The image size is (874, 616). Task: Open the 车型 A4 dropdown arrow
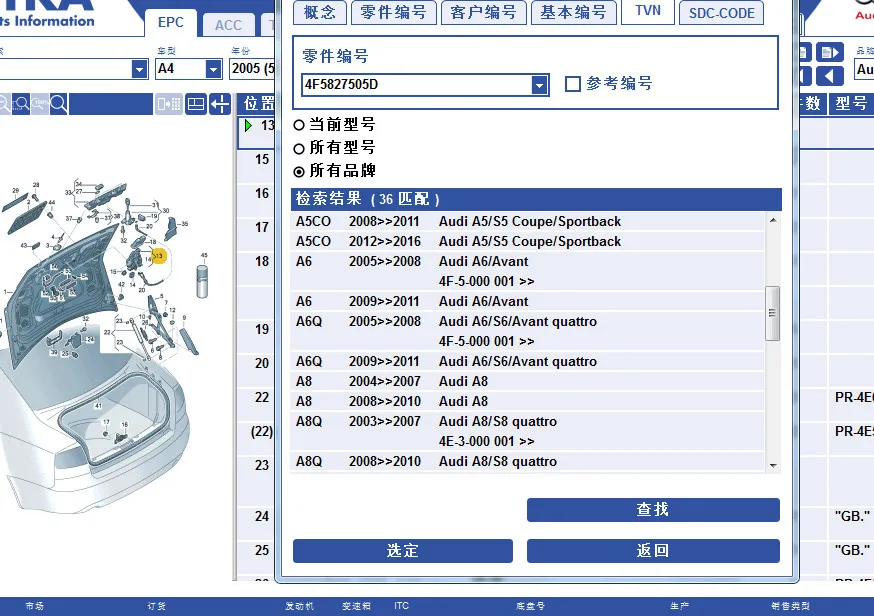coord(213,69)
